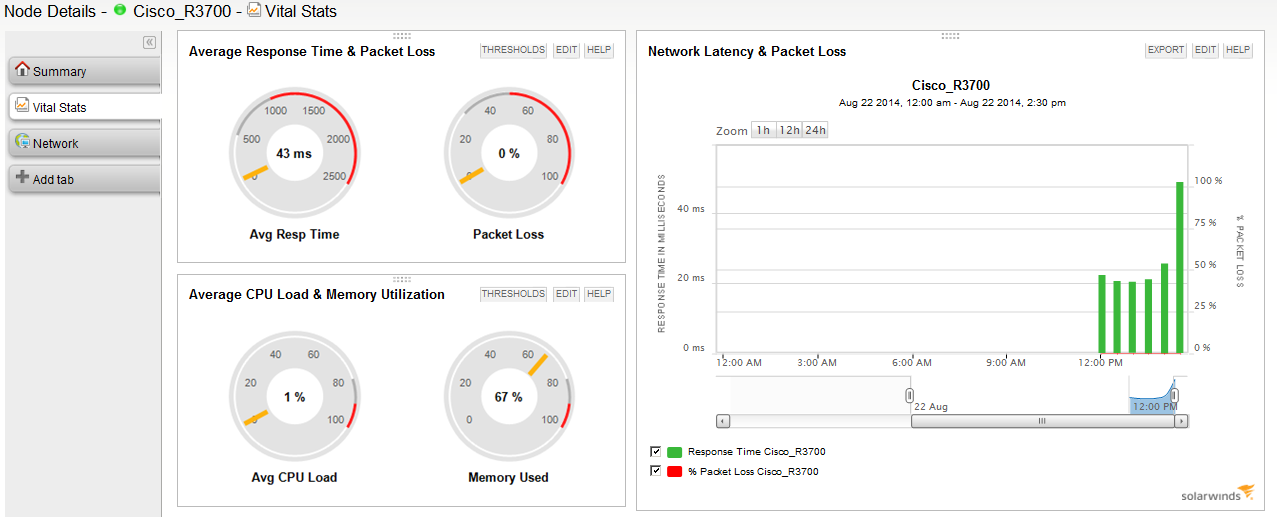Click the chart date range subtitle
Screen dimensions: 1277x517
[x=951, y=103]
